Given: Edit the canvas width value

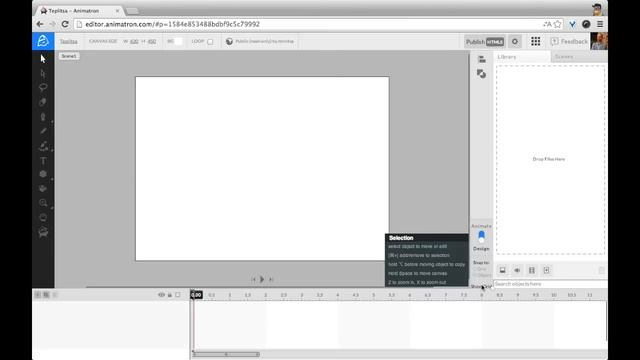Looking at the screenshot, I should (x=134, y=41).
